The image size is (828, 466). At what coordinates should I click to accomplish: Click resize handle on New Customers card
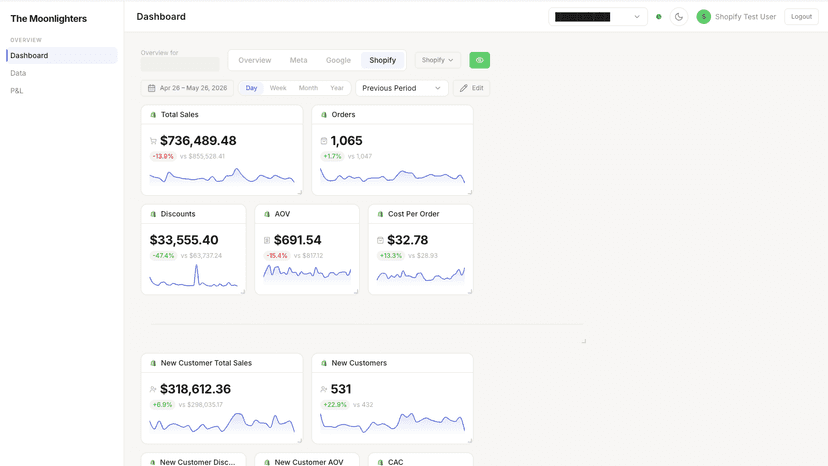click(470, 441)
